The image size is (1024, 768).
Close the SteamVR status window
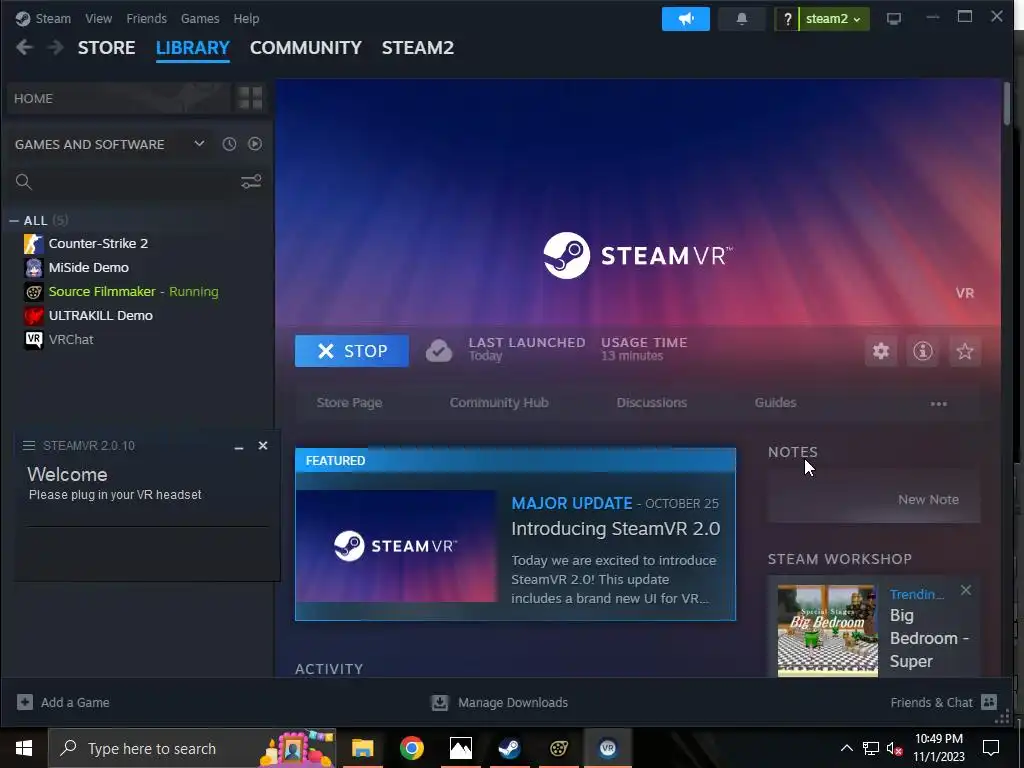coord(263,445)
